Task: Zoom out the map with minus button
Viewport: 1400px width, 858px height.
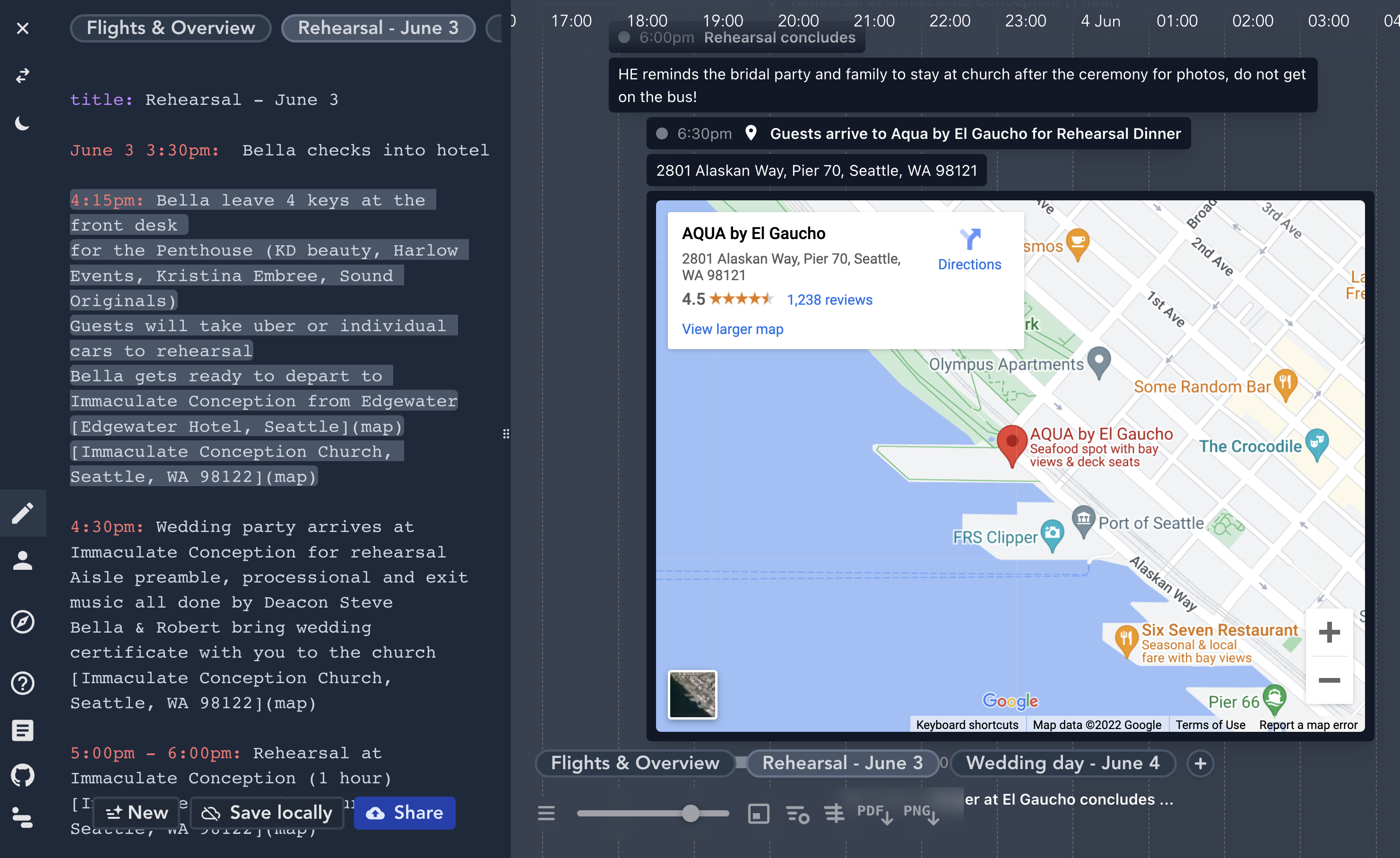Action: (1329, 680)
